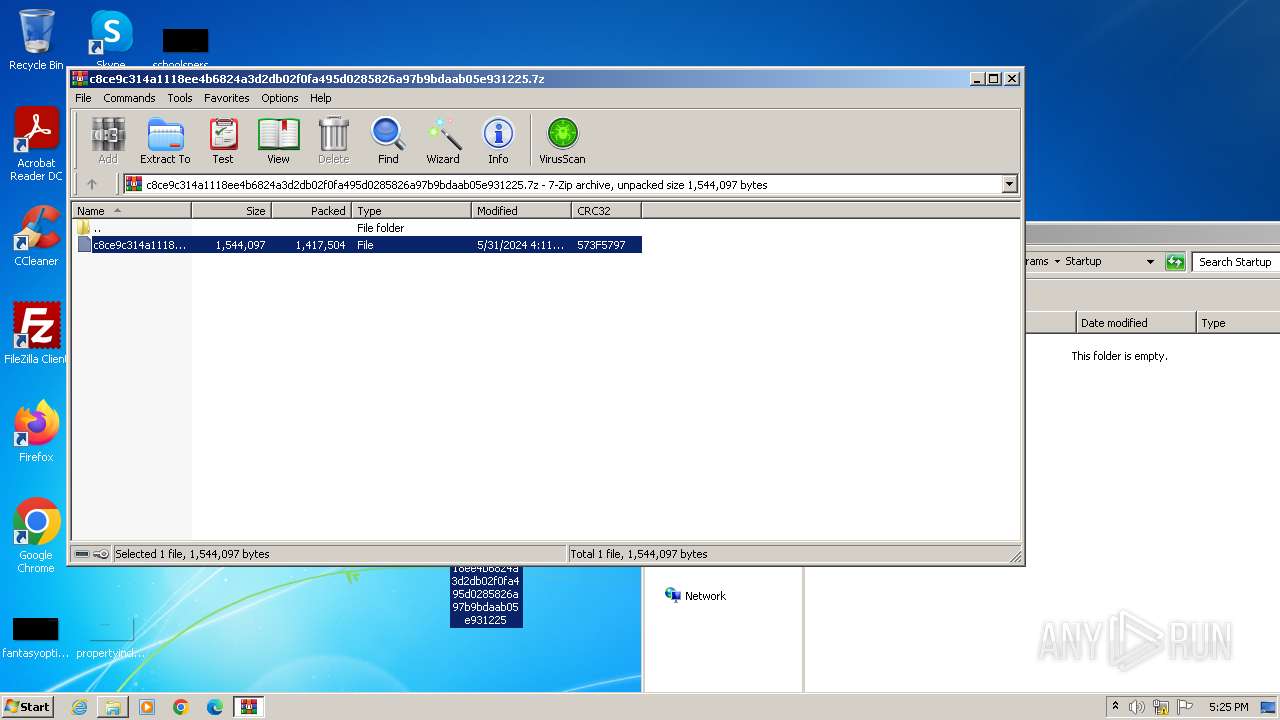Image resolution: width=1280 pixels, height=720 pixels.
Task: Open Recycle Bin desktop icon
Action: point(36,40)
